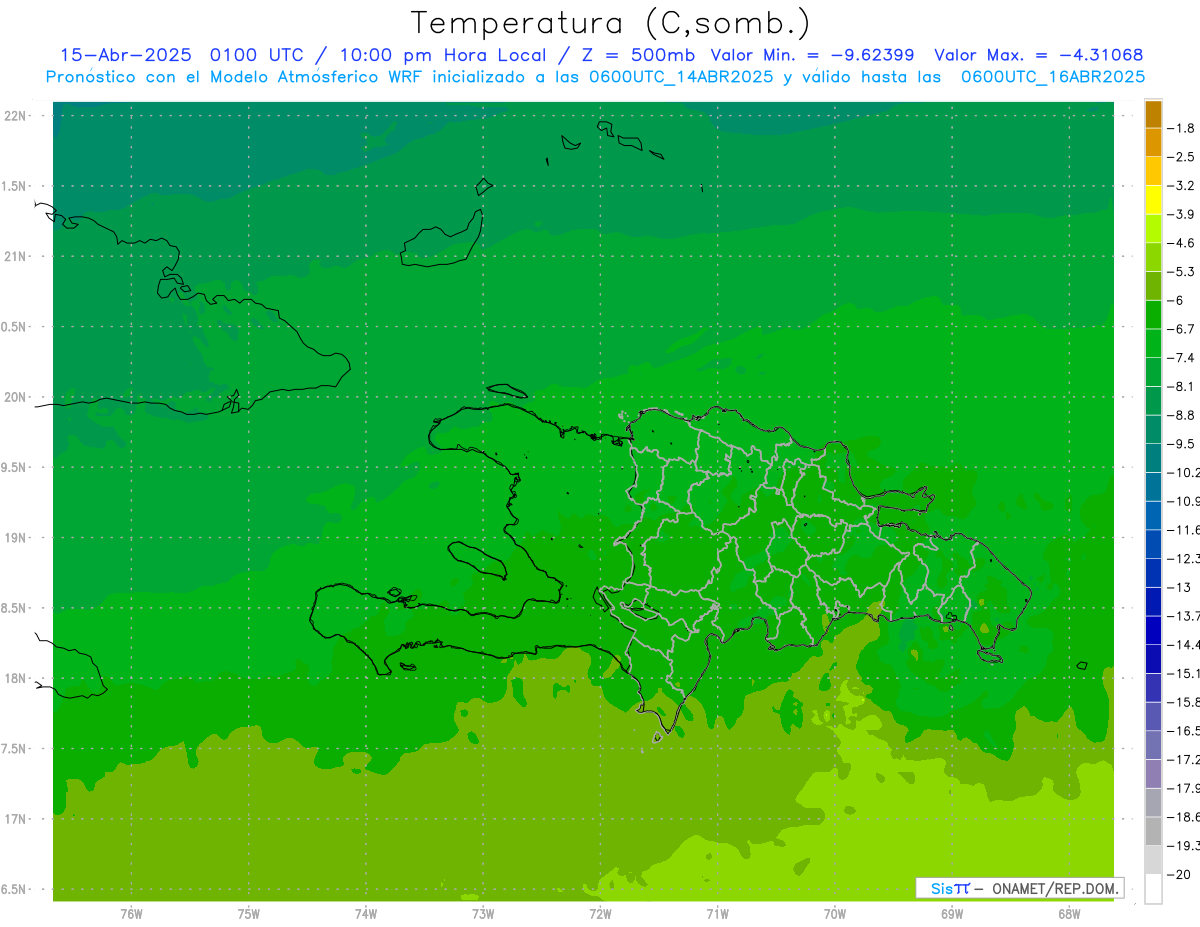Click the -7.4 colorbar value
1200x927 pixels.
click(1183, 358)
